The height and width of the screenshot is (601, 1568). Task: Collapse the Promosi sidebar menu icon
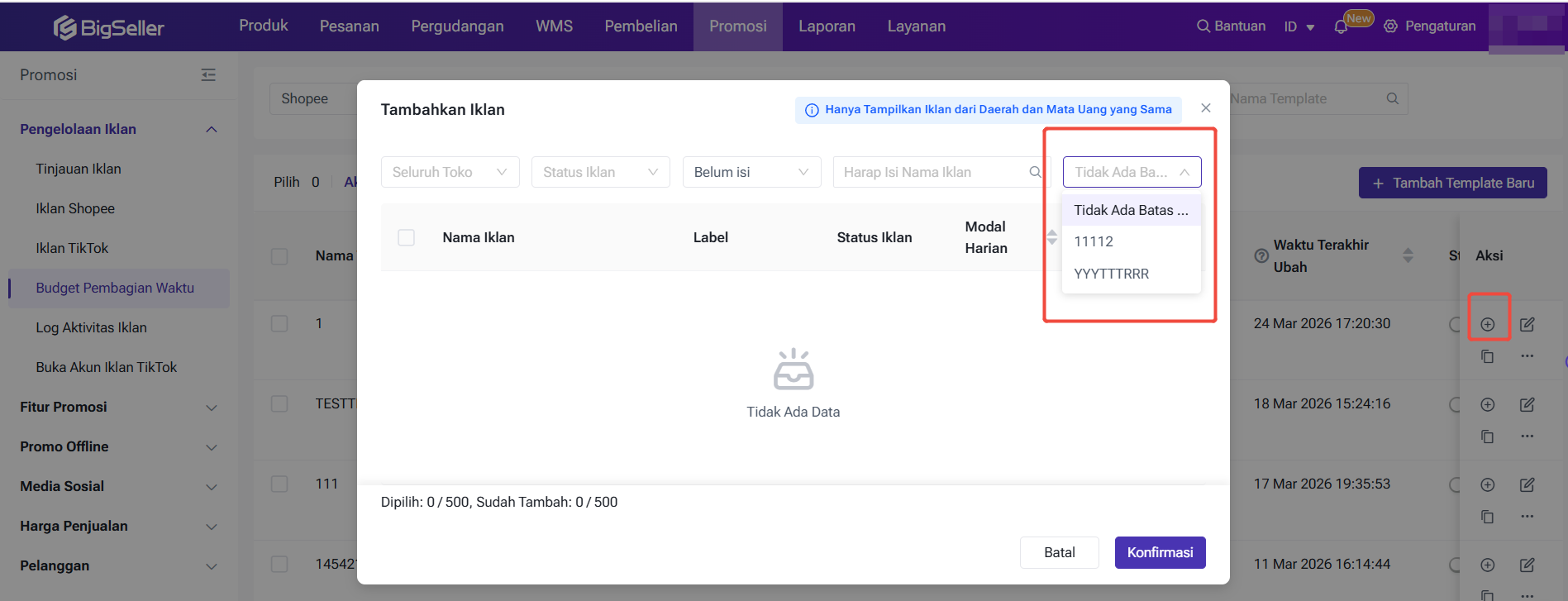pos(208,75)
